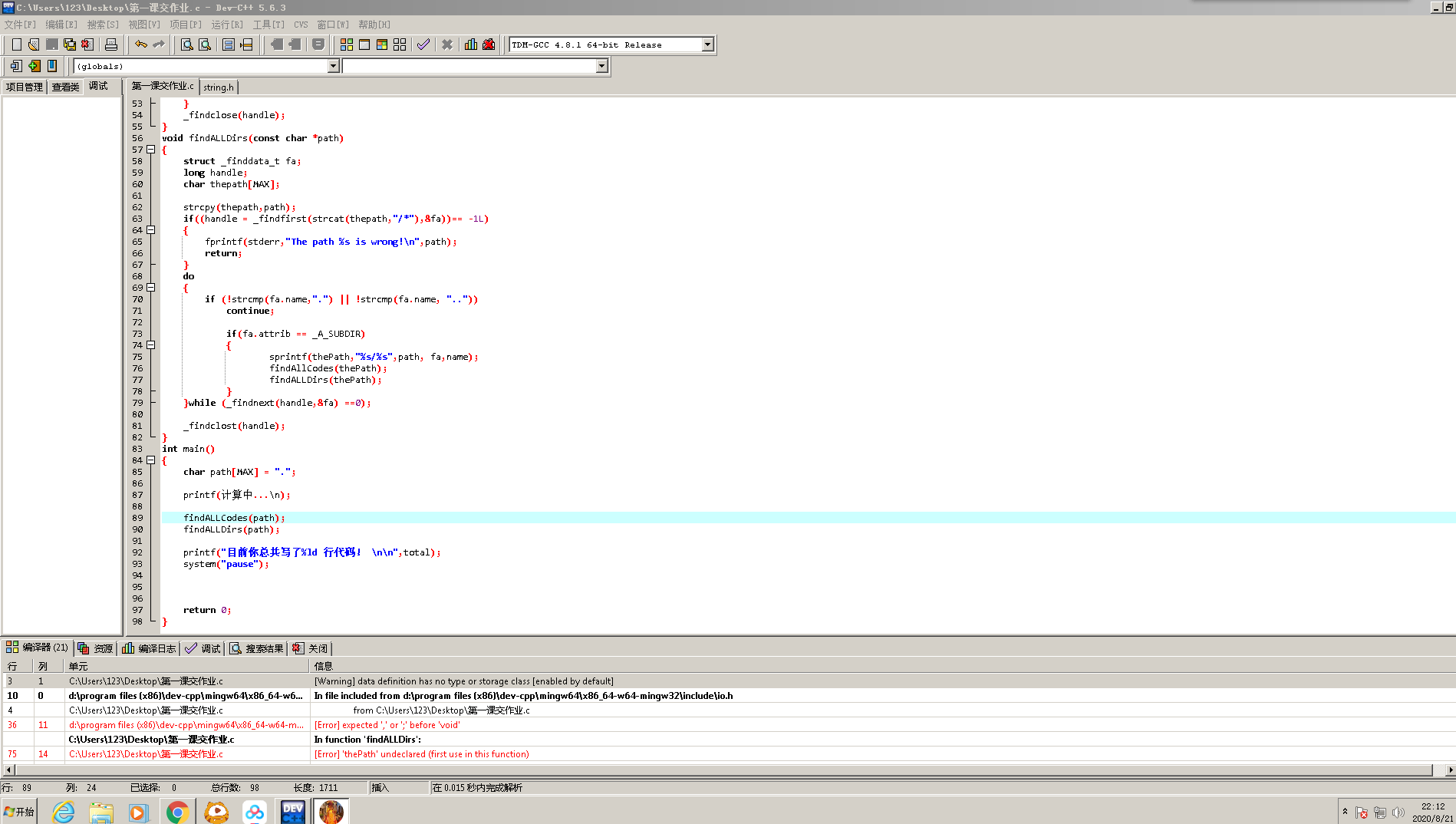Screen dimensions: 1456x824
Task: Click the Delete profiling info icon
Action: [489, 44]
